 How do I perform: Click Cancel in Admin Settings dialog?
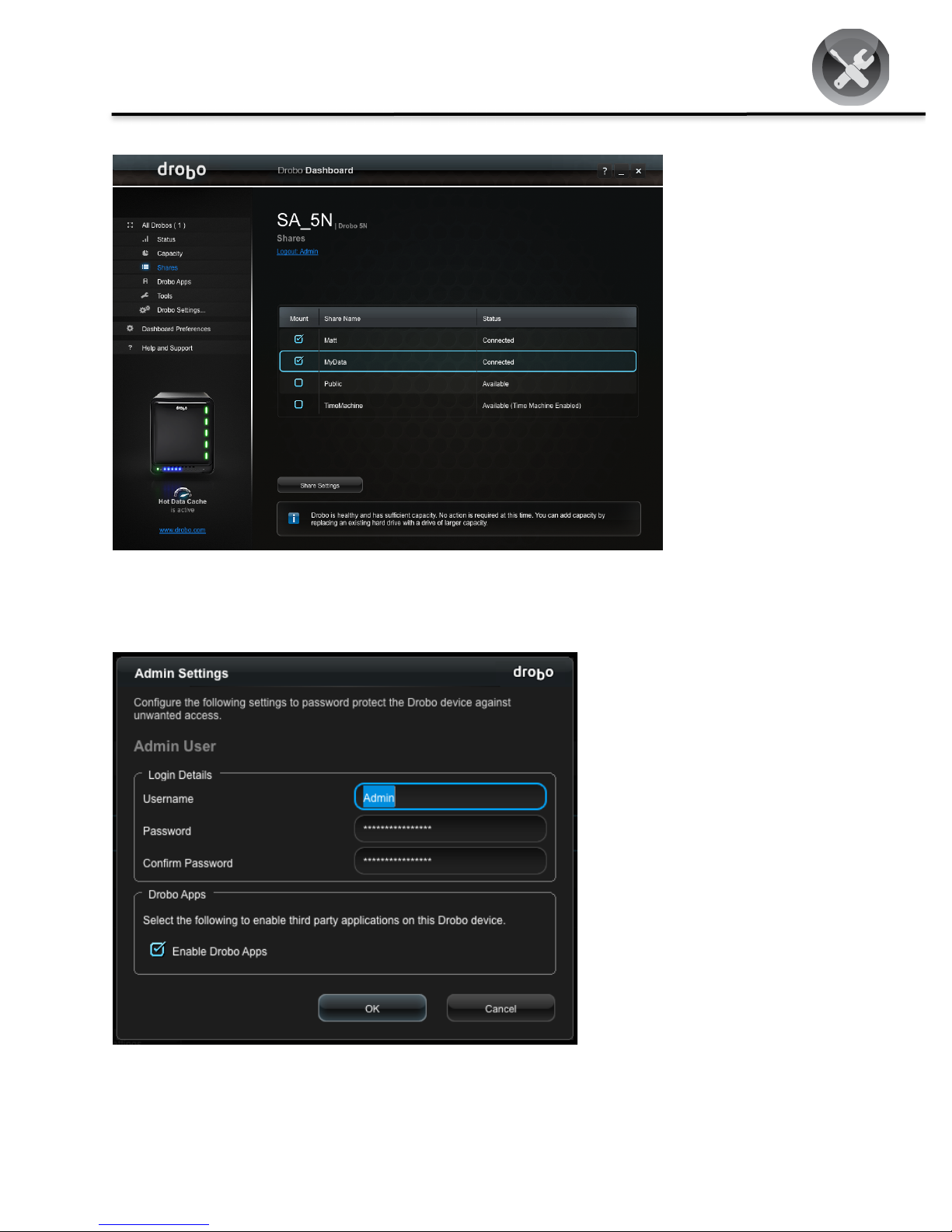(x=500, y=1008)
